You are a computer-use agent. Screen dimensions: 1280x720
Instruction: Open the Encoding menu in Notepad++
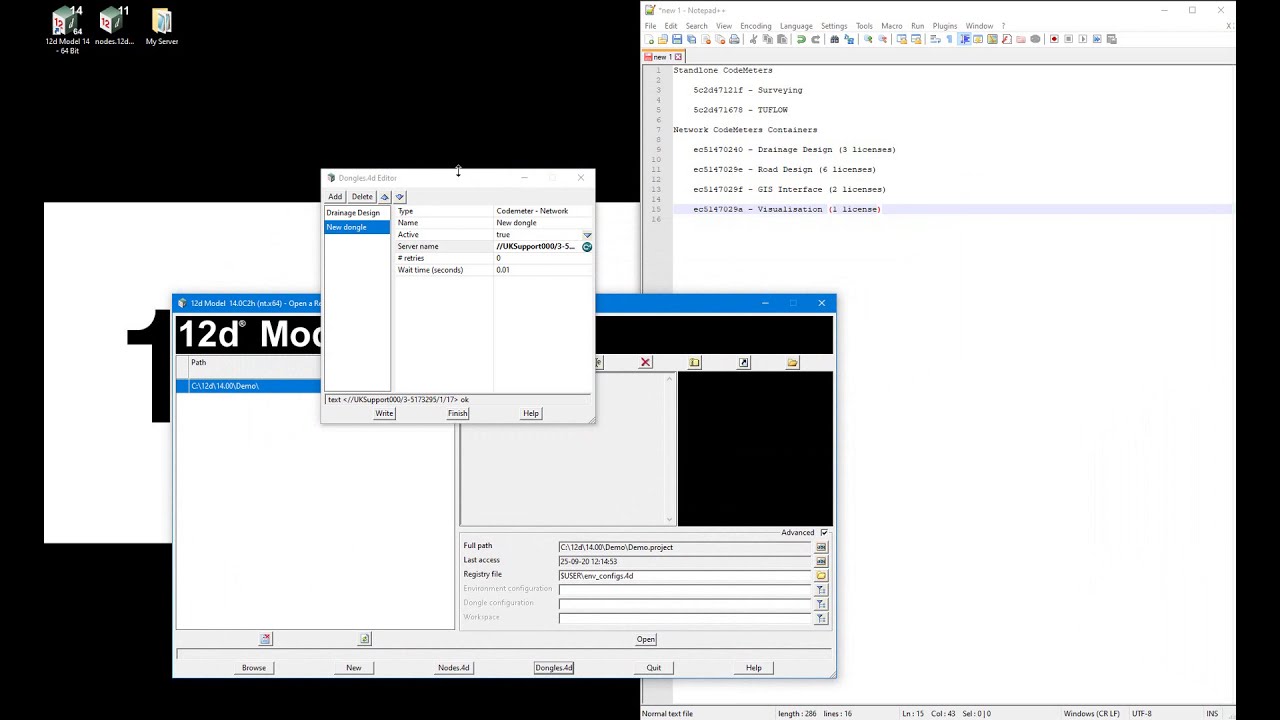(755, 26)
